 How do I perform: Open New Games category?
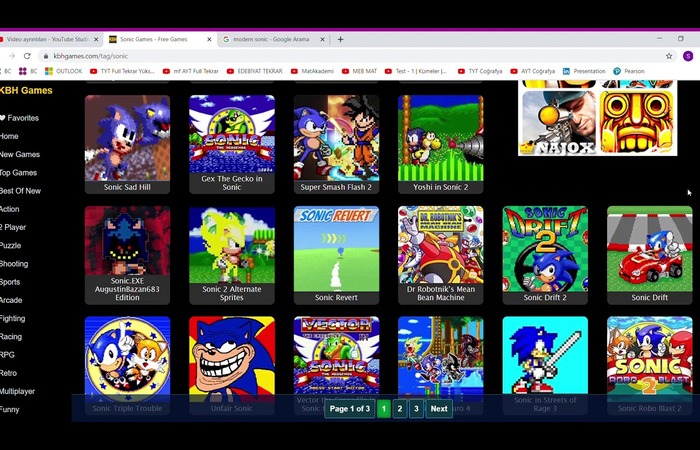click(20, 154)
